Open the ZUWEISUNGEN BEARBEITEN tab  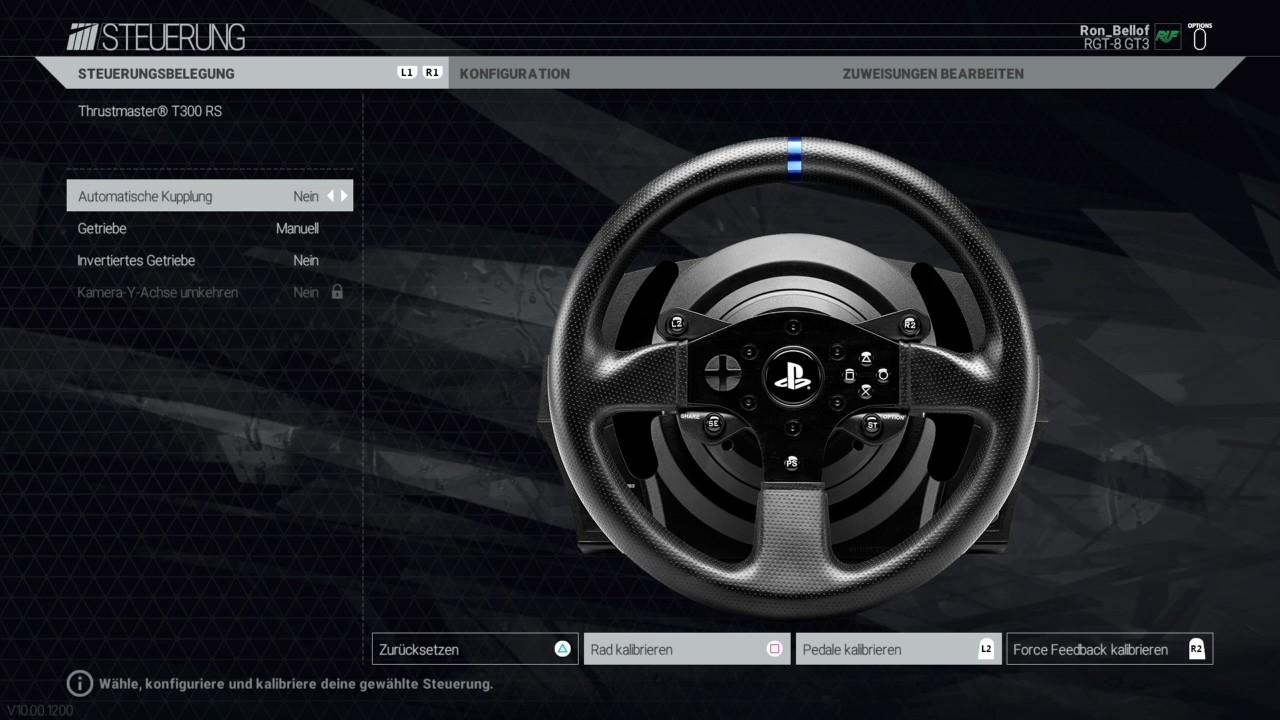(x=933, y=73)
